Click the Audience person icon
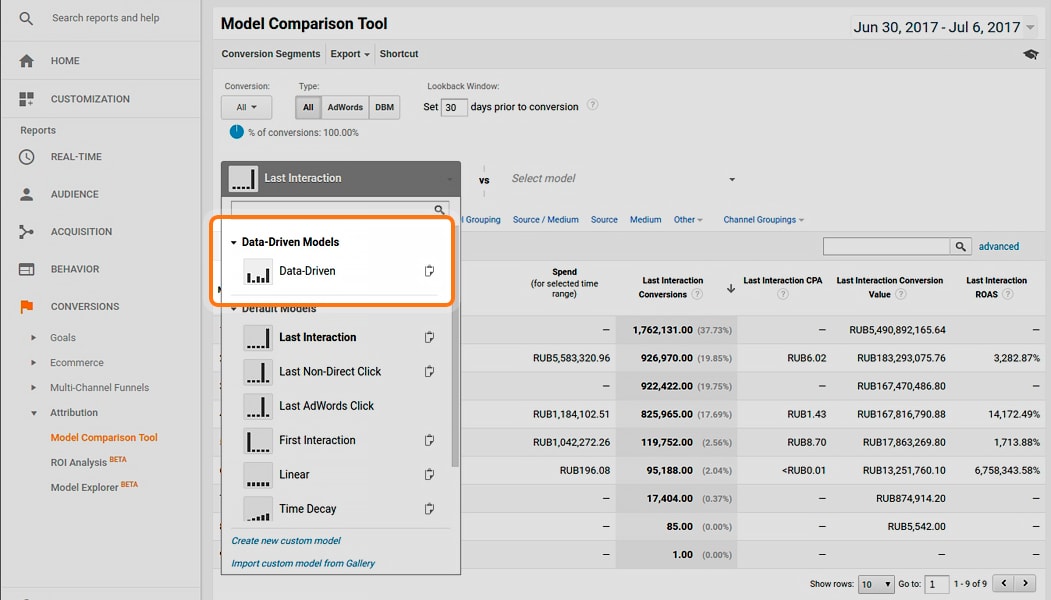The image size is (1051, 600). pyautogui.click(x=27, y=194)
